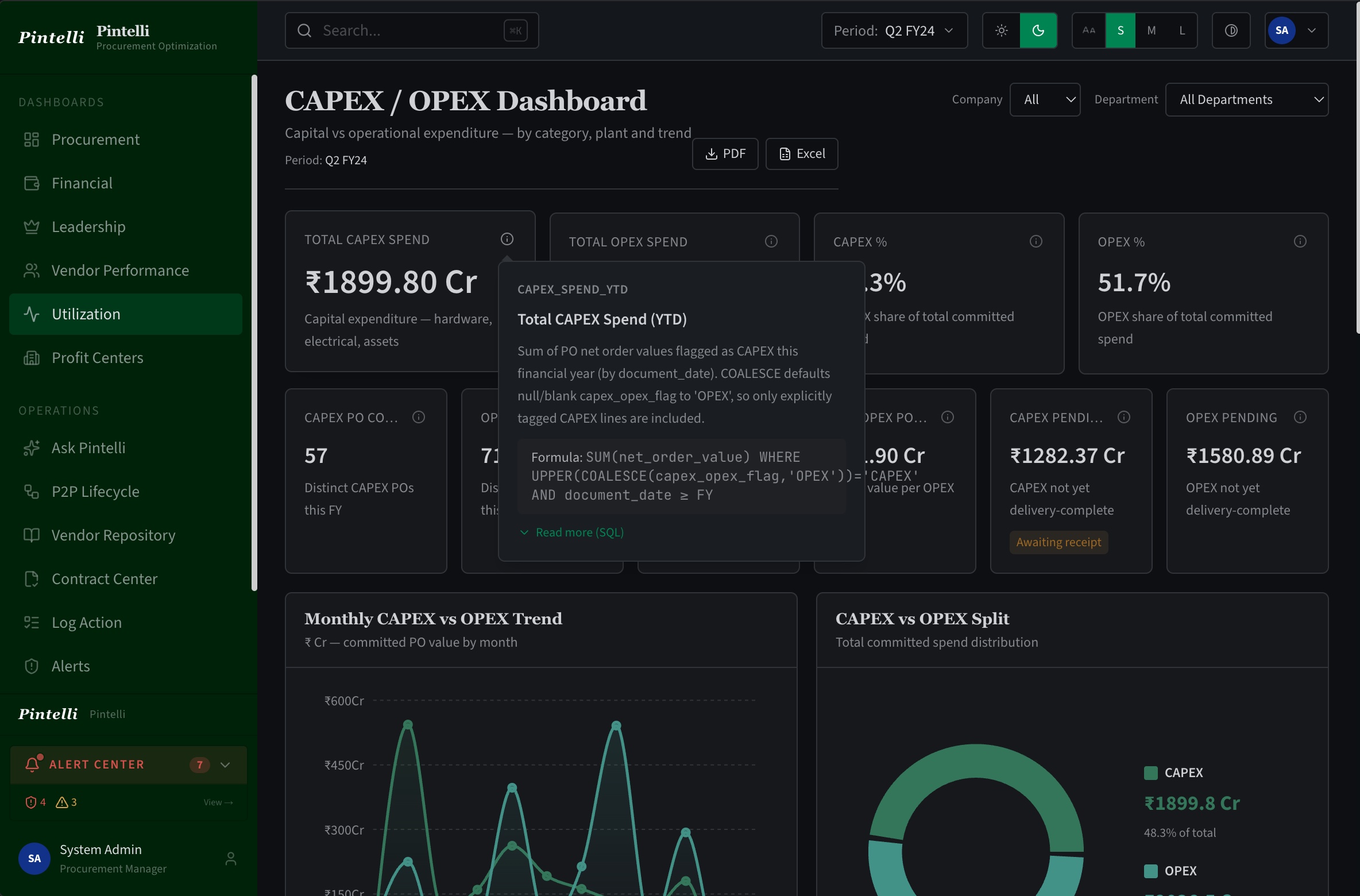Click the P2P Lifecycle icon
1360x896 pixels.
point(32,492)
